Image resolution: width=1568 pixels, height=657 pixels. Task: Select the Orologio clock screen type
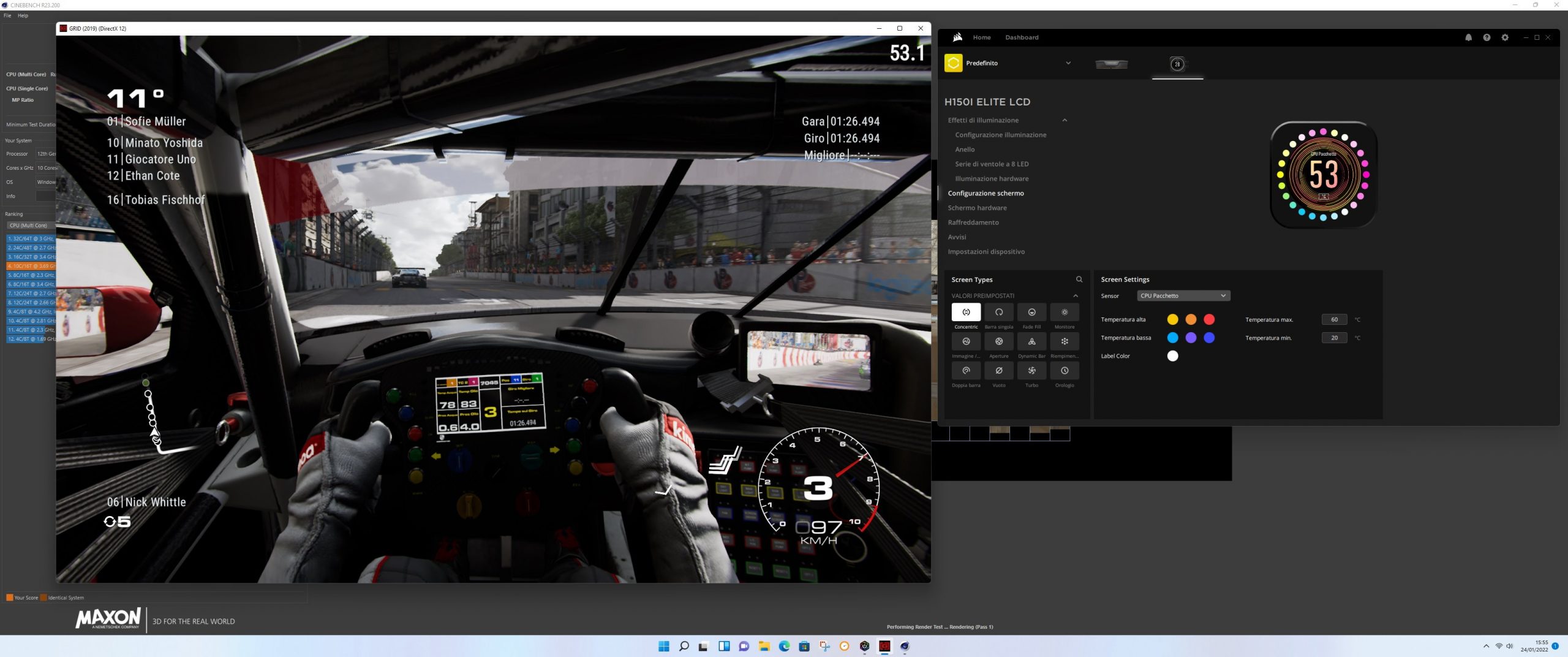(x=1065, y=370)
